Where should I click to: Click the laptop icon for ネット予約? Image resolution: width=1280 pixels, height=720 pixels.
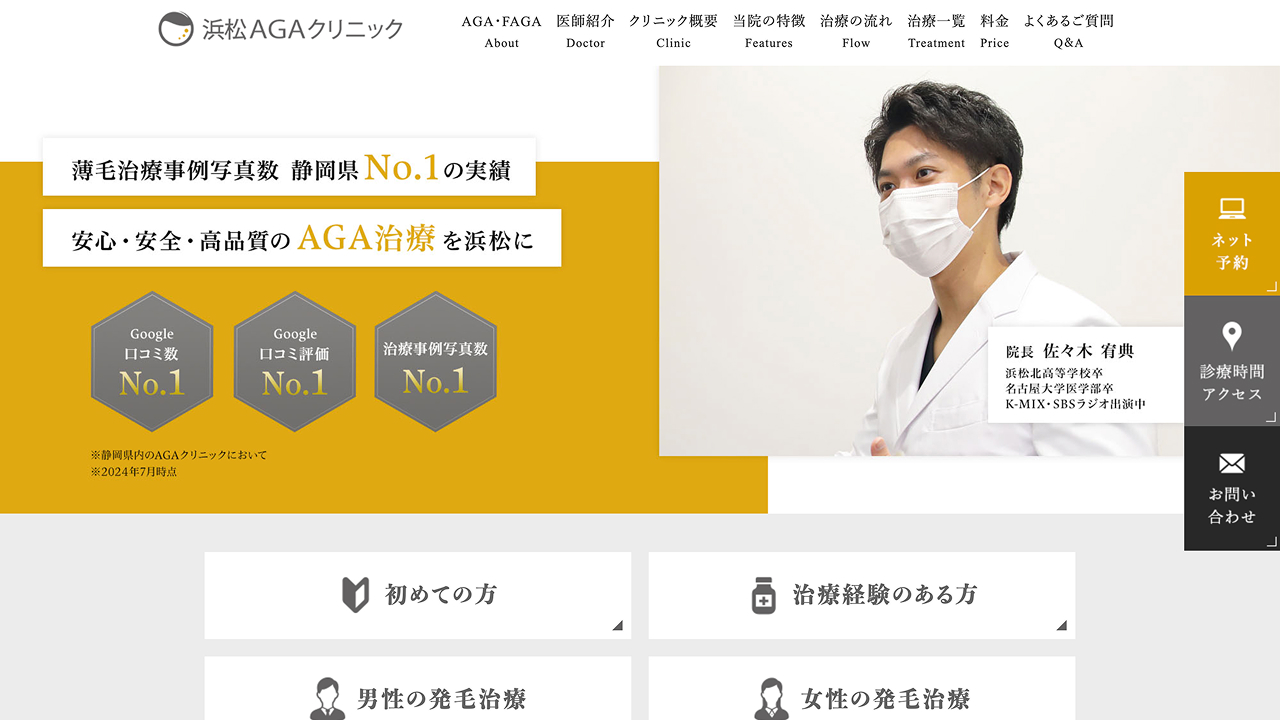point(1232,209)
